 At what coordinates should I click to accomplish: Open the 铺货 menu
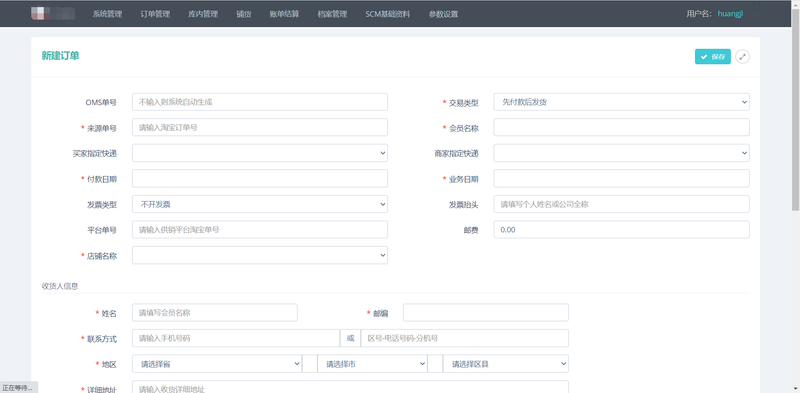pos(244,14)
